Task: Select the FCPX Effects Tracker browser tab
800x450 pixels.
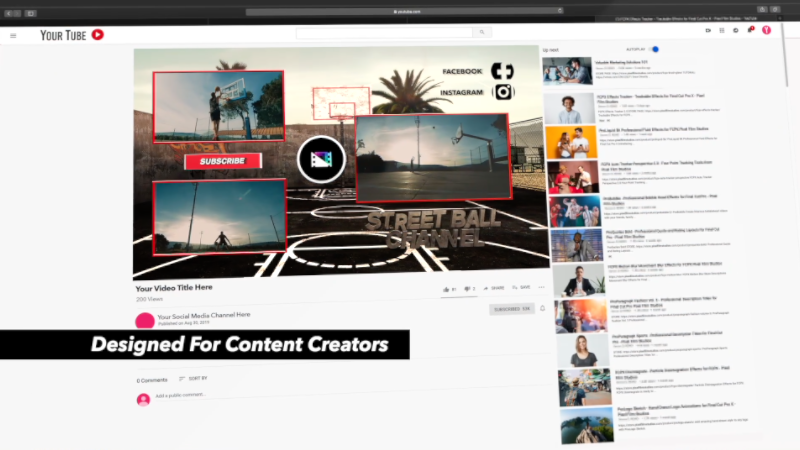Action: 686,19
